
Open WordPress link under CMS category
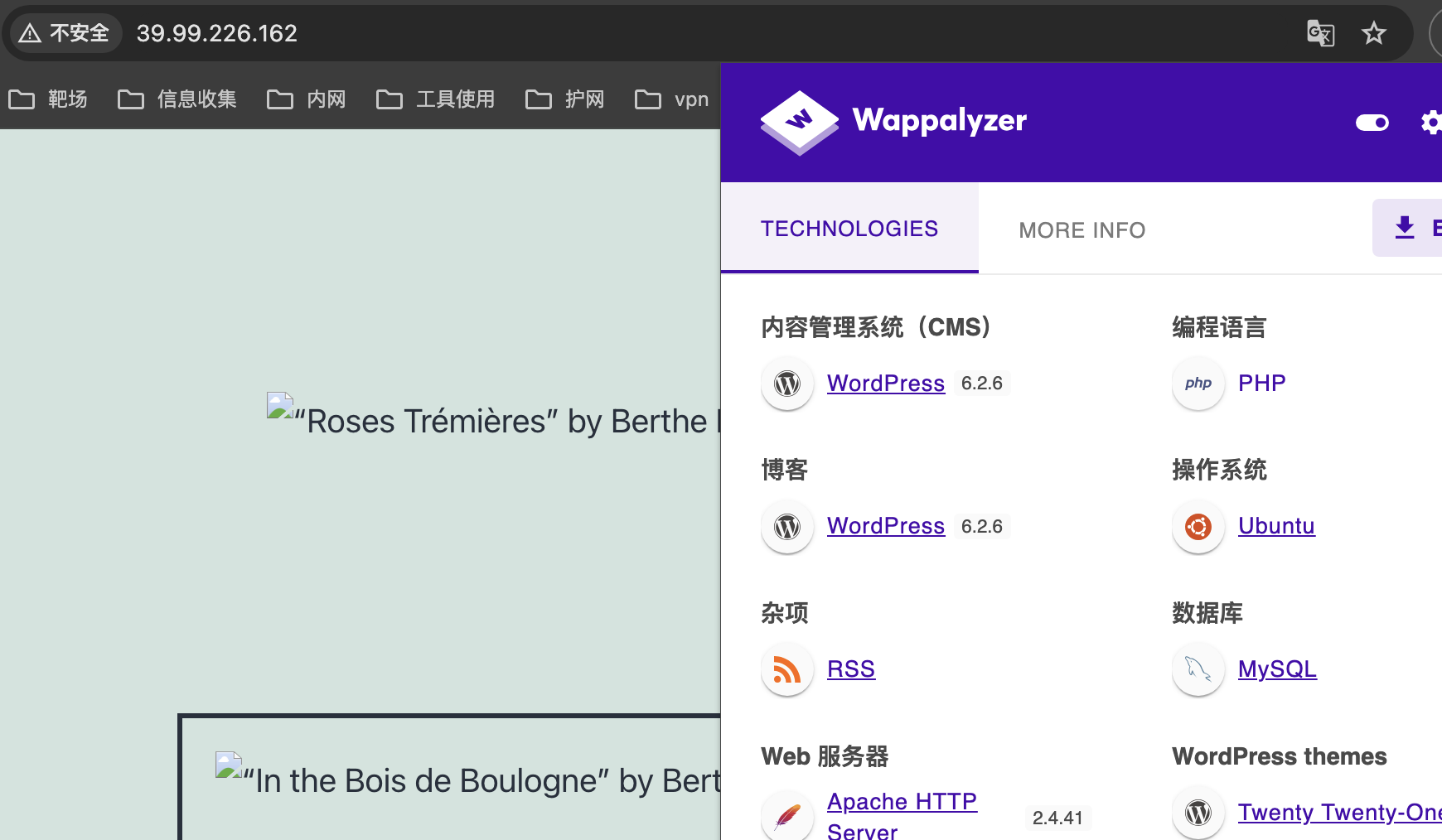point(886,383)
